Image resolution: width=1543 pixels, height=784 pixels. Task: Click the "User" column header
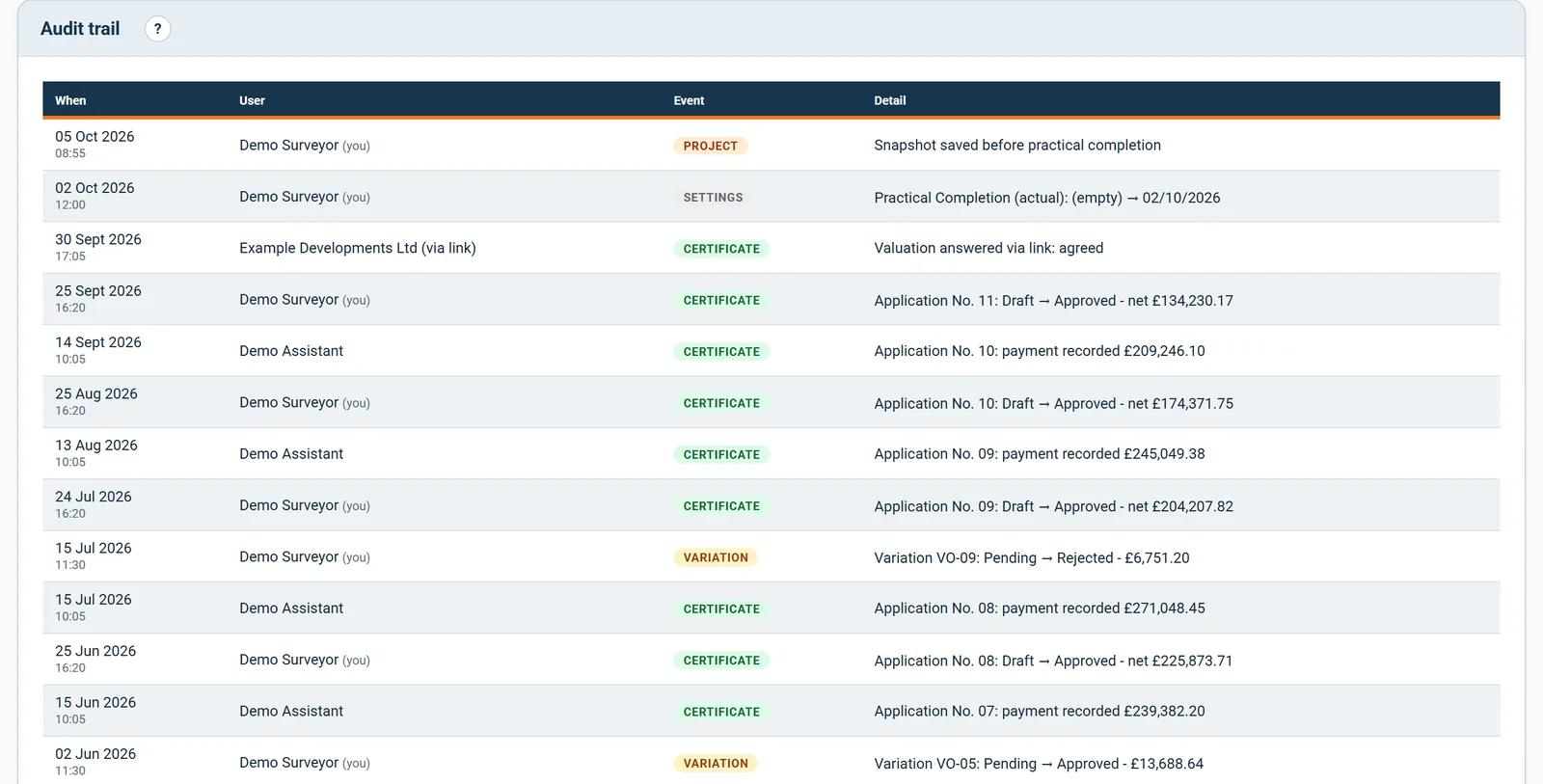252,100
